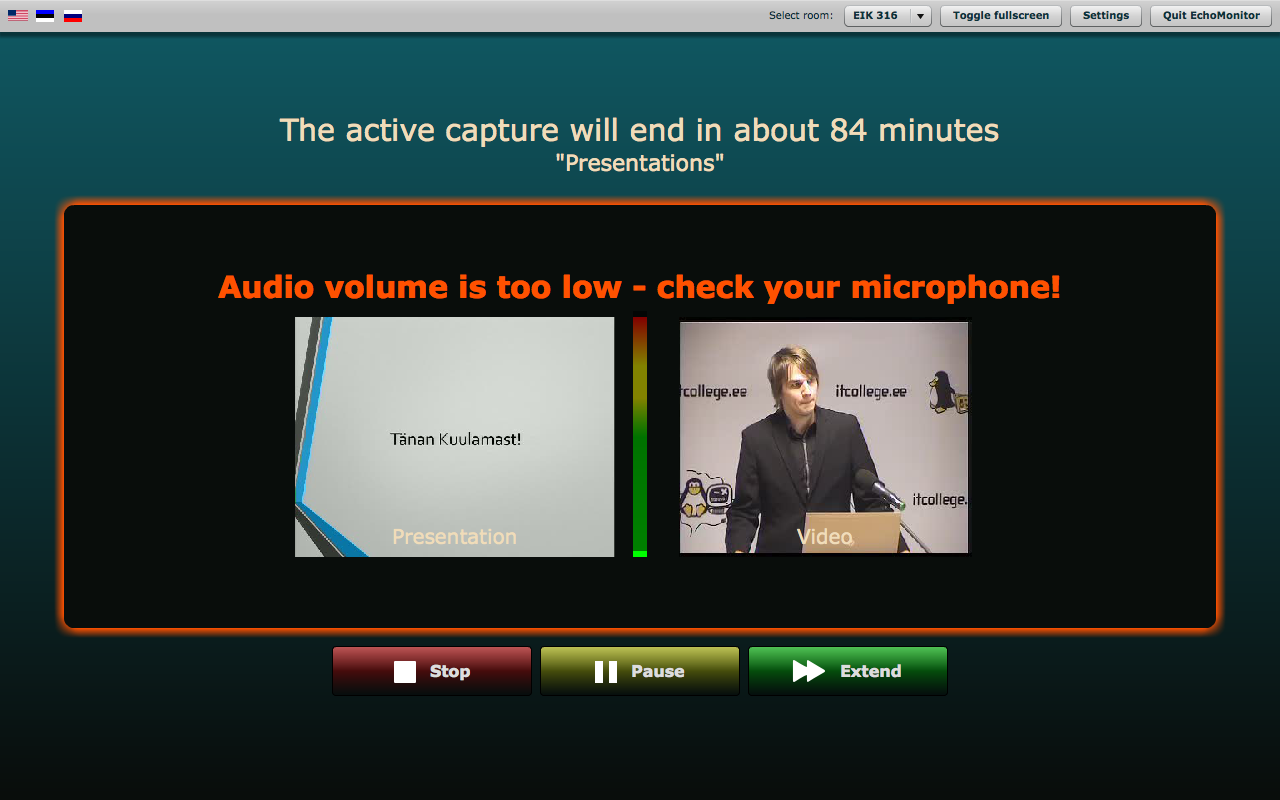The image size is (1280, 800).
Task: Switch language using the Estonian flag
Action: coord(45,16)
